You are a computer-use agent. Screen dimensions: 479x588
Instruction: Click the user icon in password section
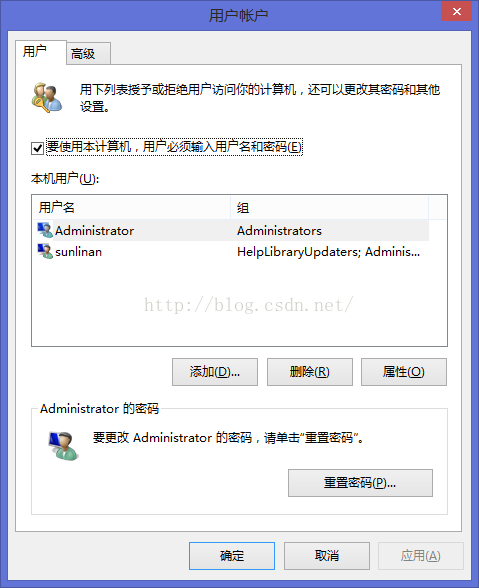63,446
